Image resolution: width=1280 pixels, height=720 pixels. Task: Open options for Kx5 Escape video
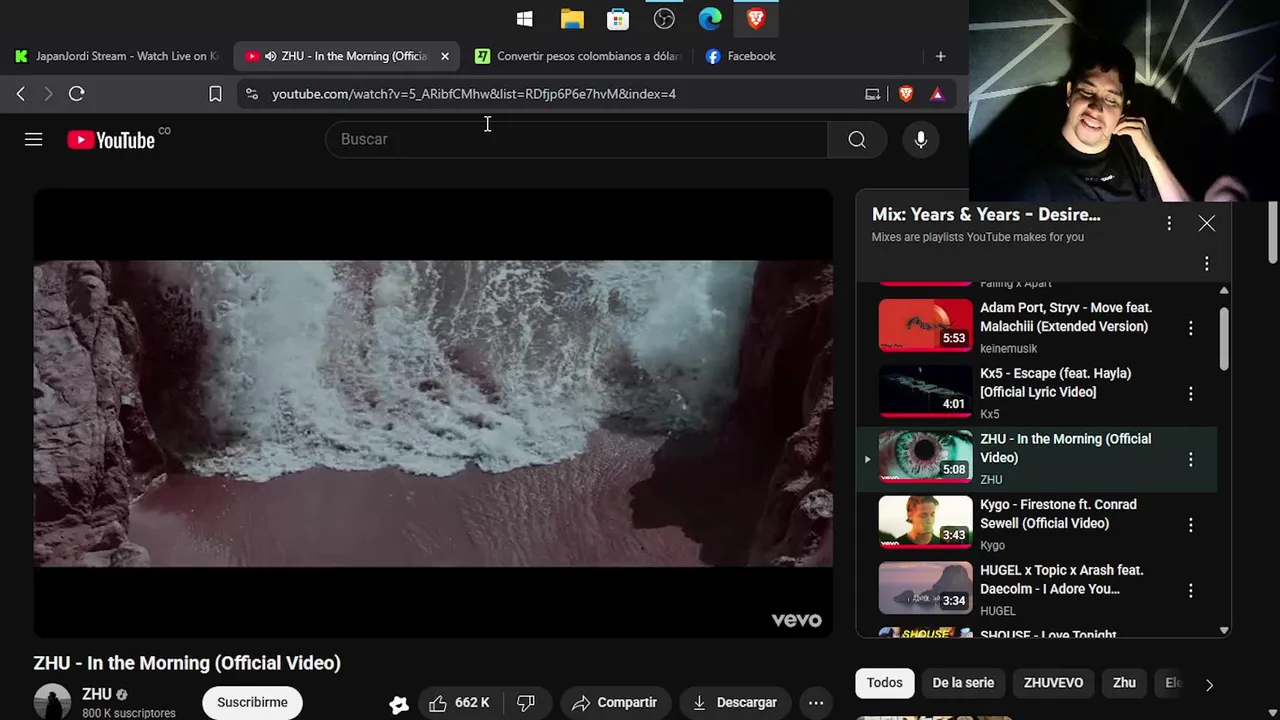coord(1191,394)
